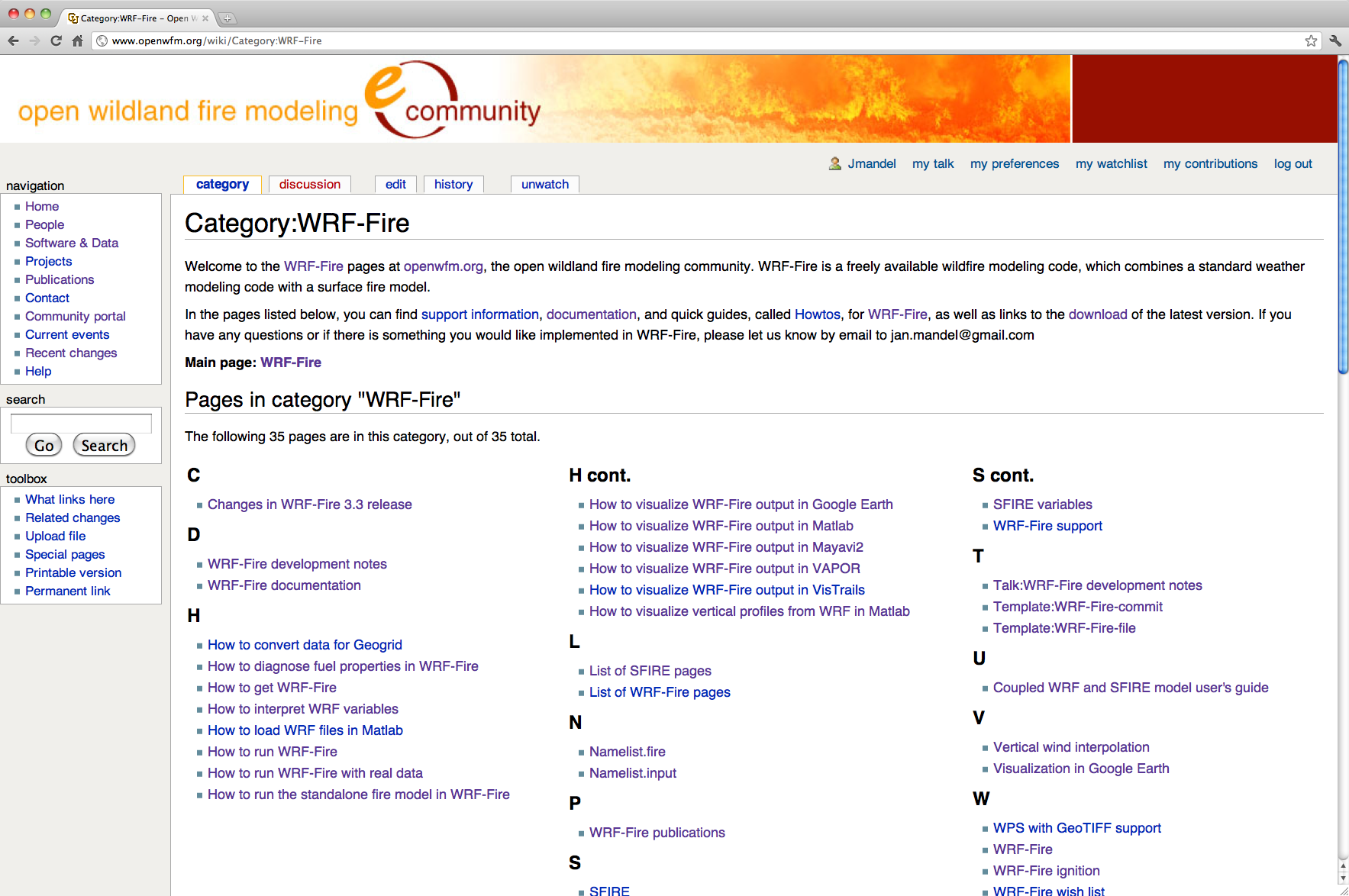Open the wrench settings menu
Screen dimensions: 1349x896
point(1335,41)
